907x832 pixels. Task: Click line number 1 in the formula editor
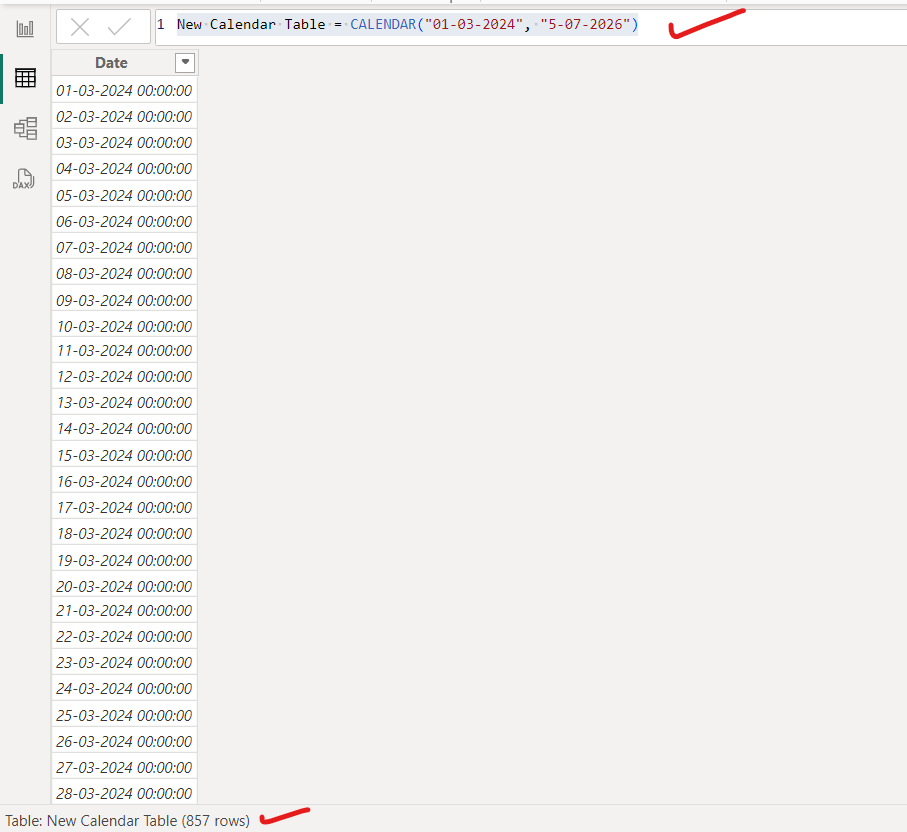161,24
